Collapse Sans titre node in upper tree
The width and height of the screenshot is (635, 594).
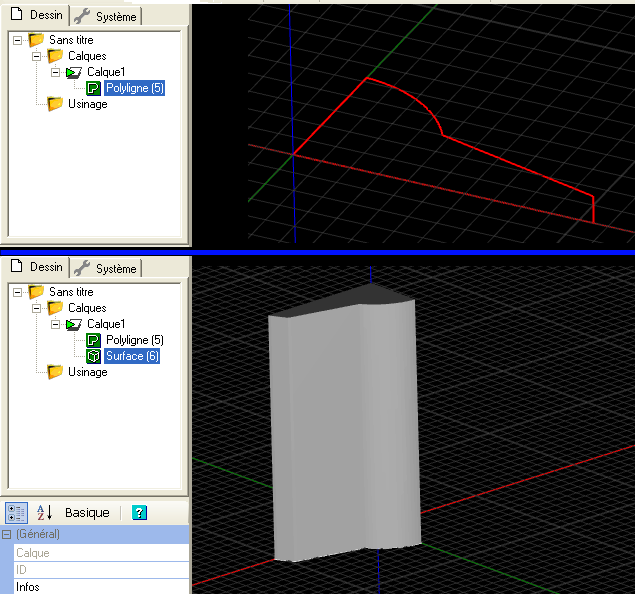click(x=17, y=40)
